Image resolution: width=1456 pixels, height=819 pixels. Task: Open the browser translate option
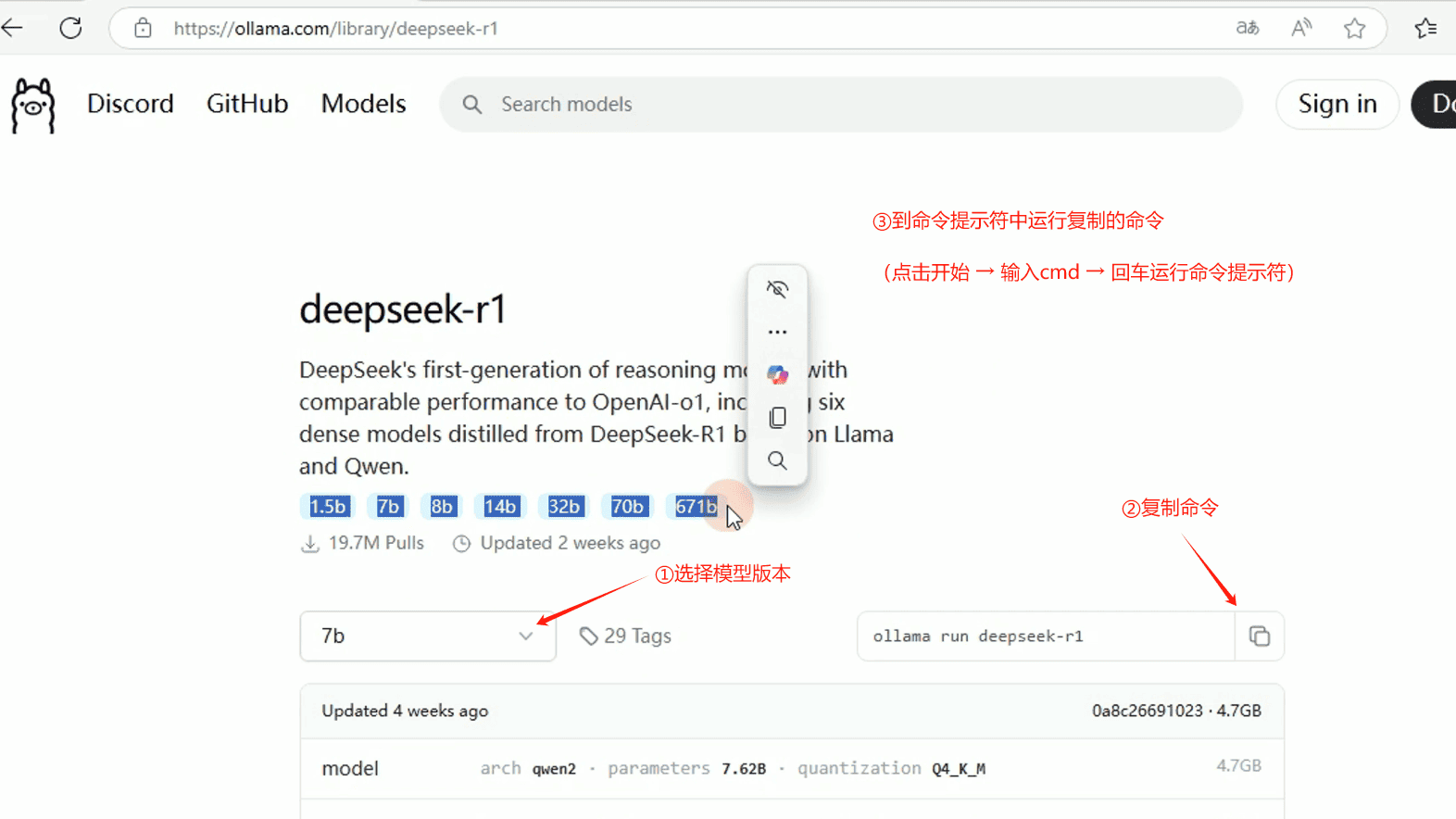click(1248, 28)
